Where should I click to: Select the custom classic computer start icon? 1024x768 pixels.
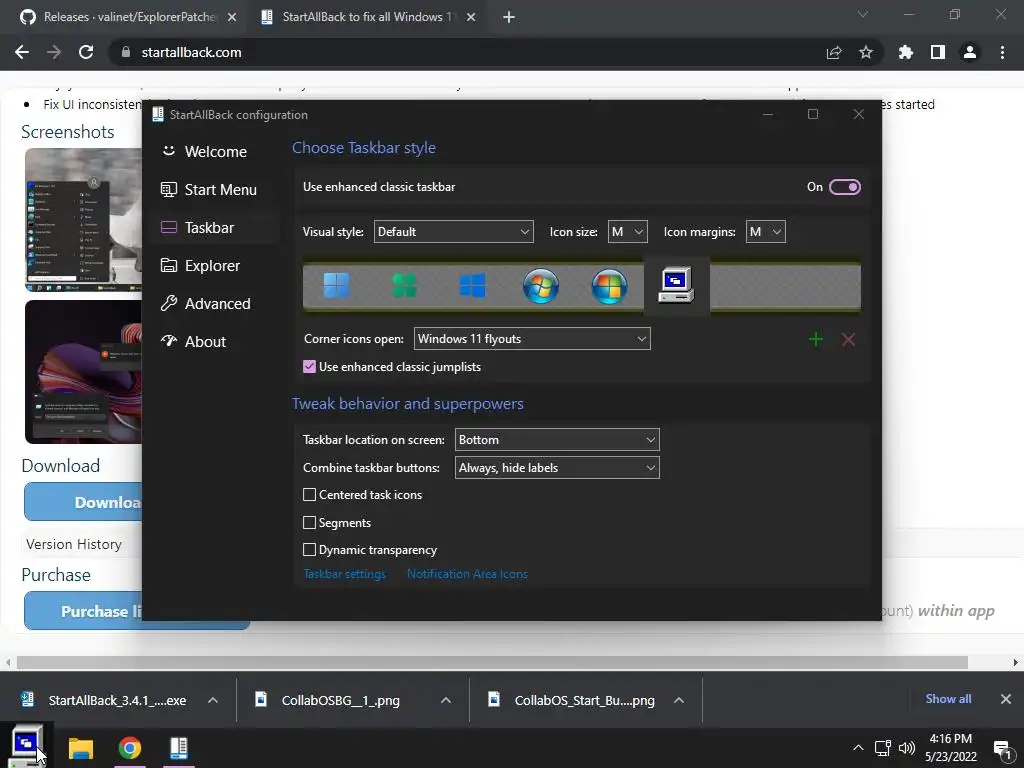[676, 285]
